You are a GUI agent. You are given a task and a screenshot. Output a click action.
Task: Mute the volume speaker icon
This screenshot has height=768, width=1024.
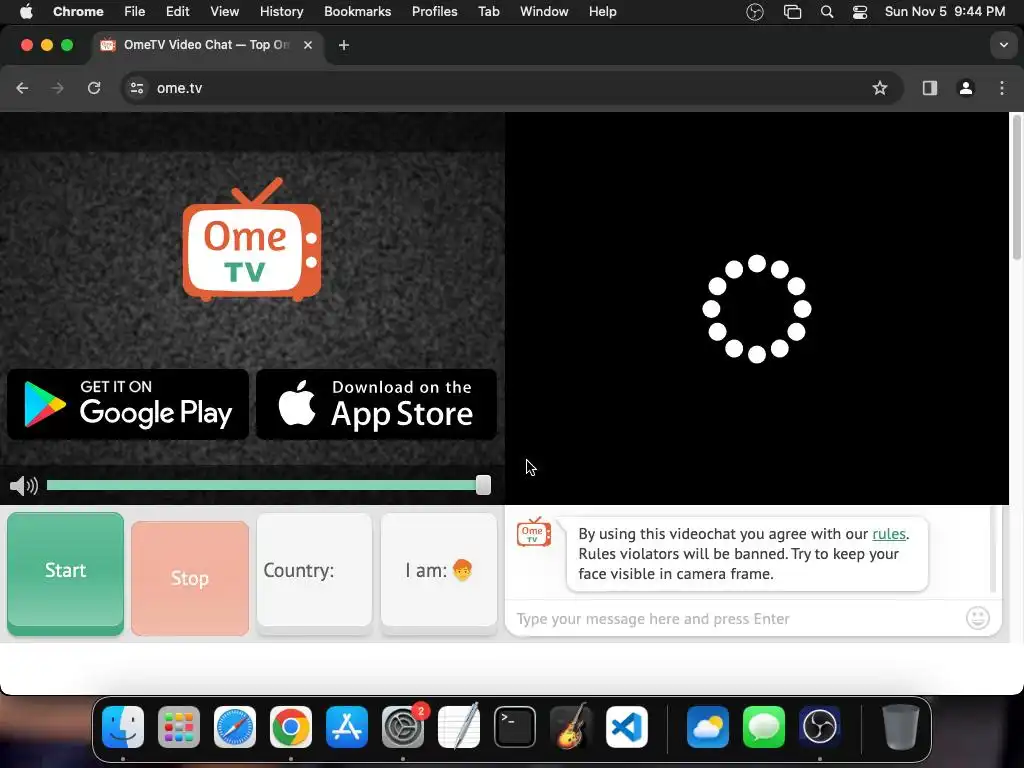pos(24,485)
